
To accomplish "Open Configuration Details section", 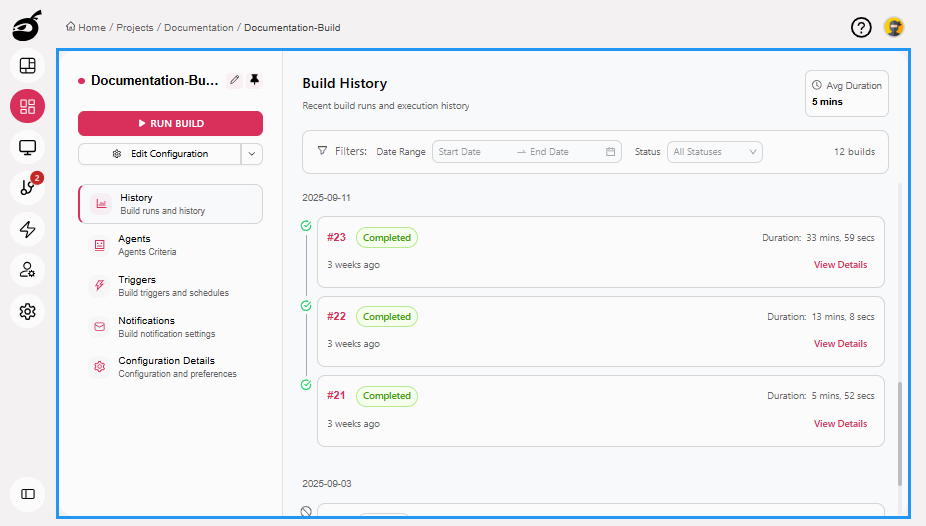I will click(x=170, y=367).
